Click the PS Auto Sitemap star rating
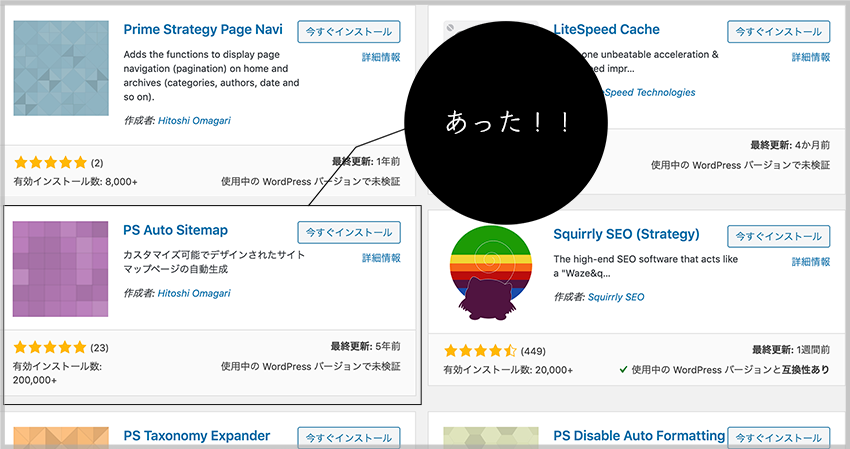The image size is (850, 449). tap(50, 347)
